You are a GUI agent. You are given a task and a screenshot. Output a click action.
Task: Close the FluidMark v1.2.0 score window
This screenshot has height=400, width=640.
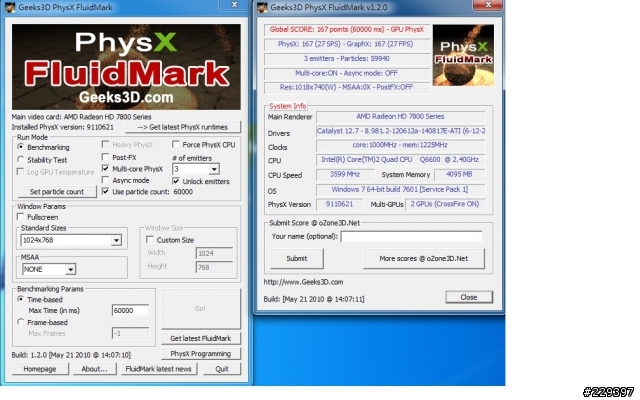pos(488,4)
